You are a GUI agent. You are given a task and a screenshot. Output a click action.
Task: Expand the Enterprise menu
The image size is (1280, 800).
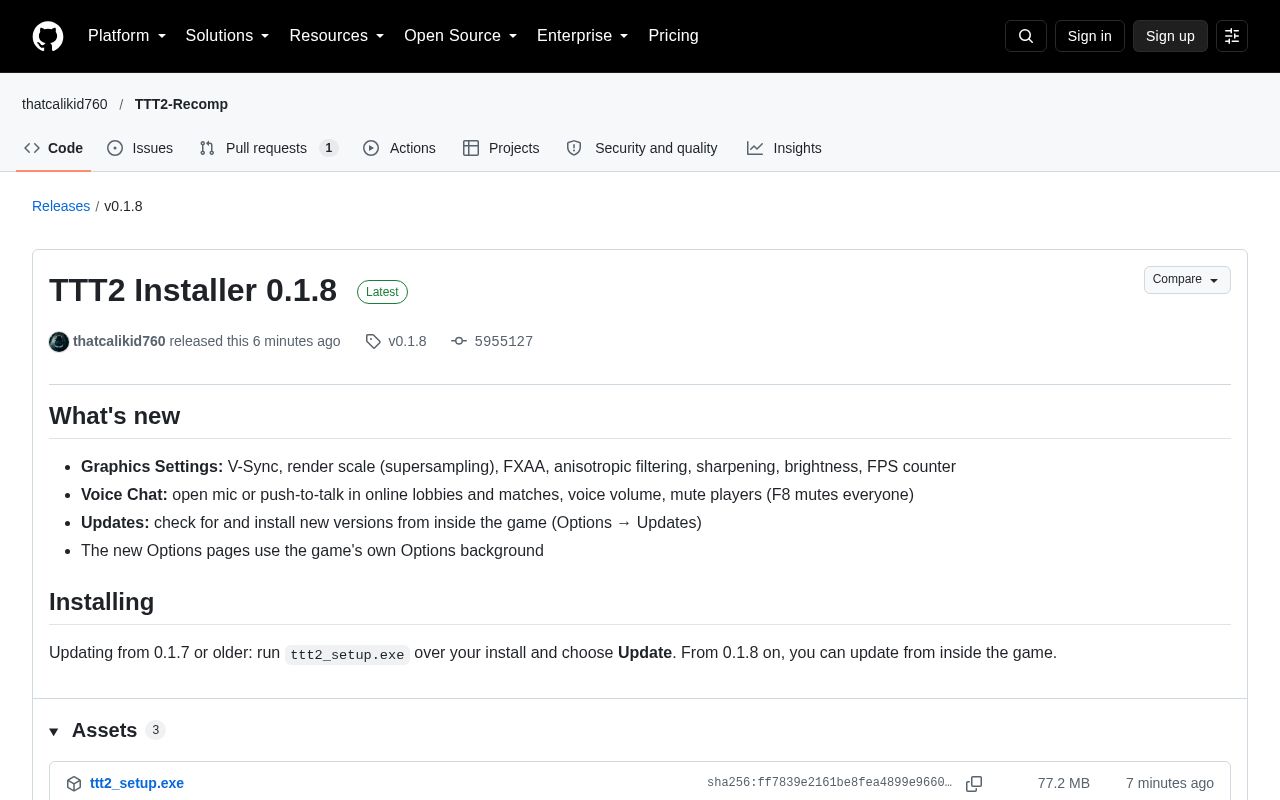coord(583,36)
